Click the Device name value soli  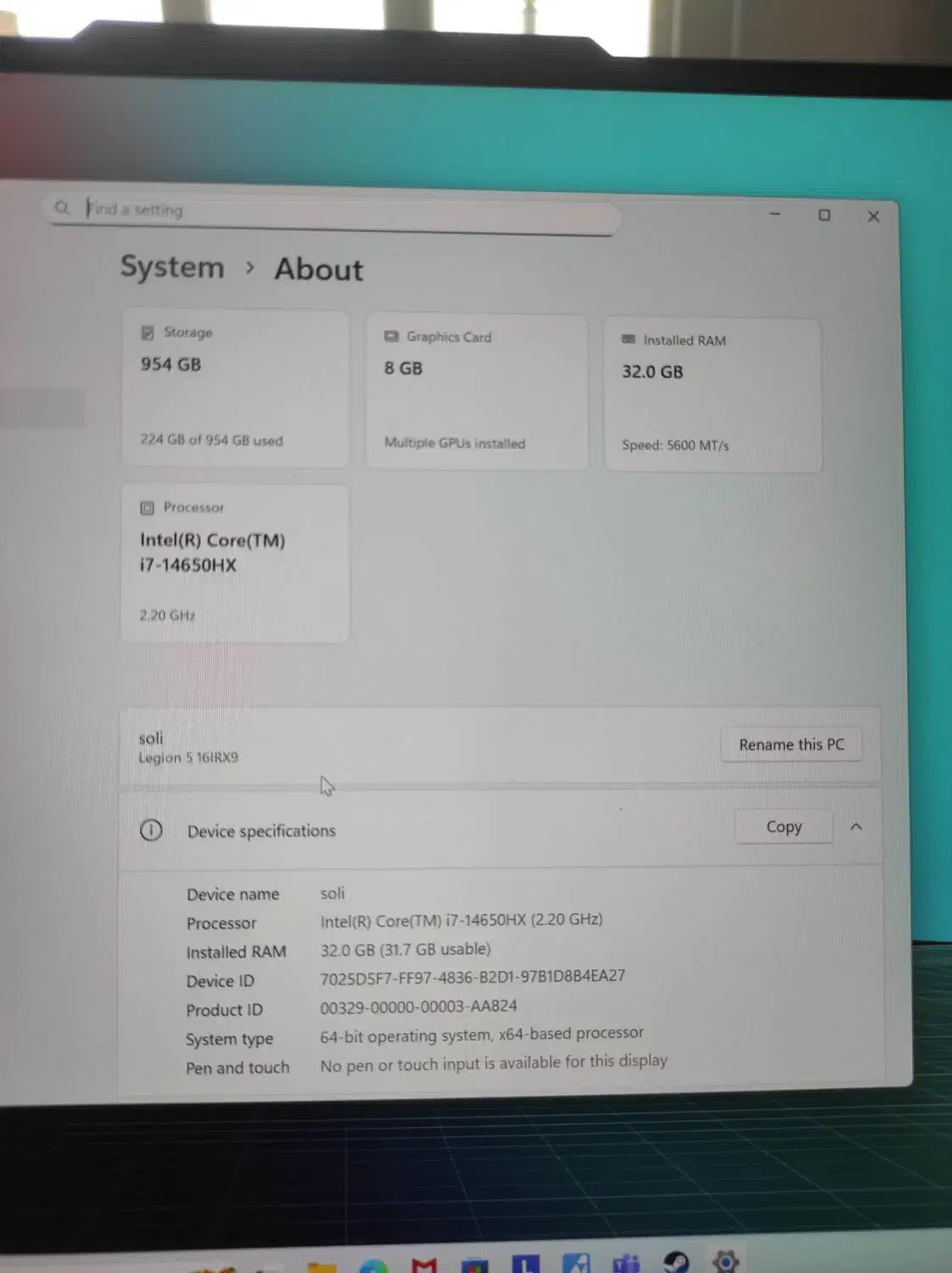333,893
